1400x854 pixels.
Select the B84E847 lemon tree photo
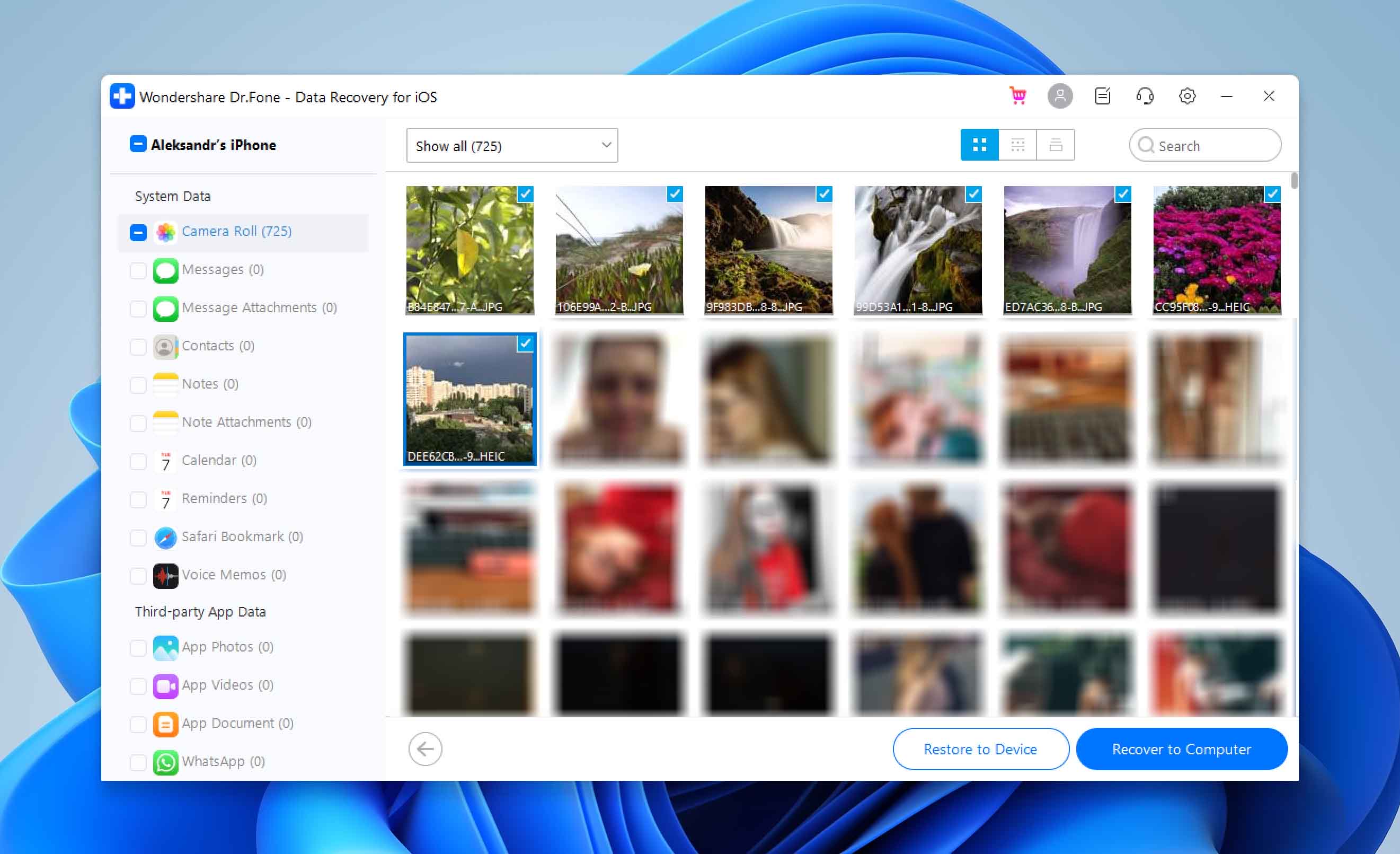click(x=469, y=250)
